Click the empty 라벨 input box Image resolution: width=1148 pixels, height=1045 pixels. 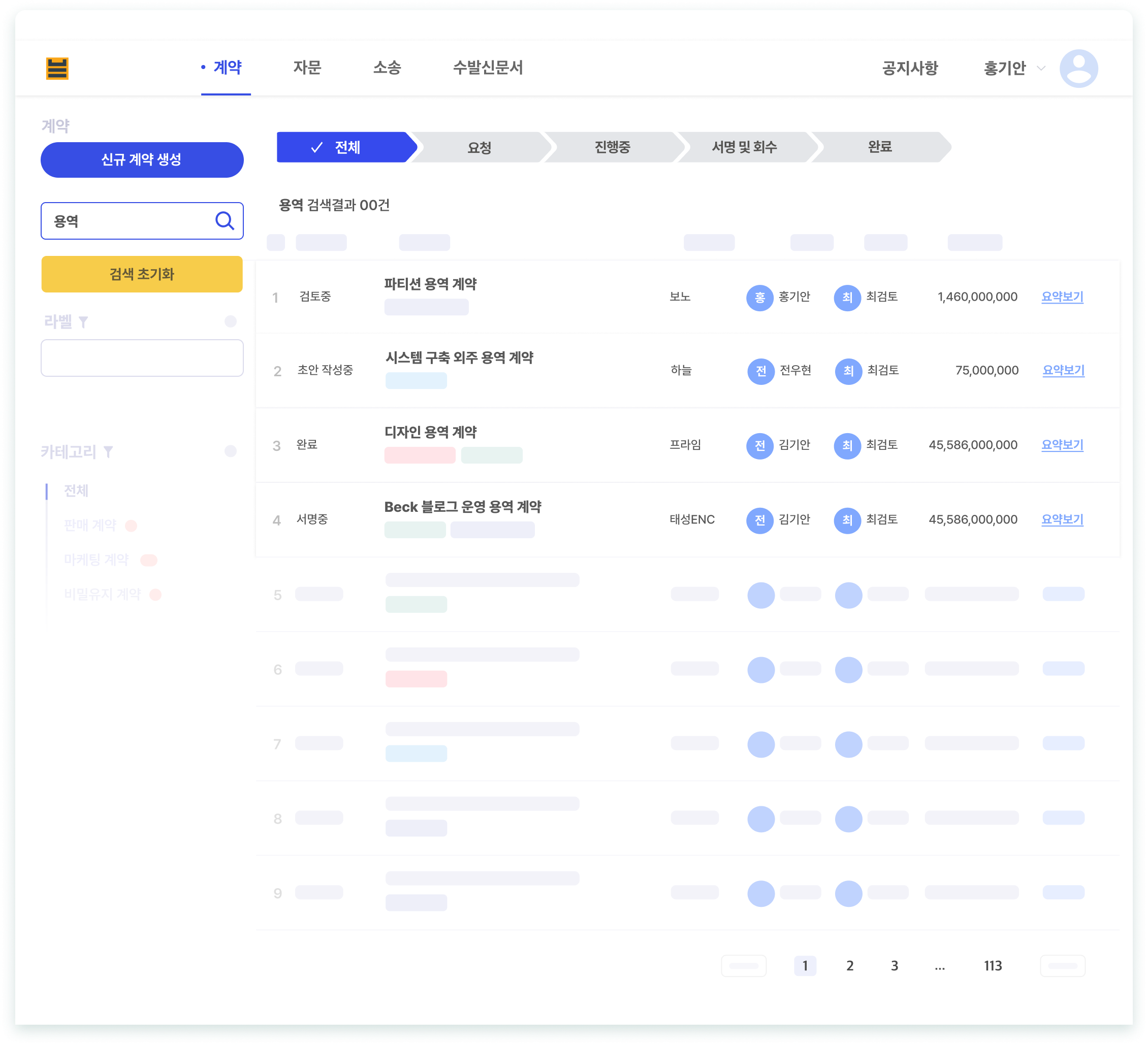tap(142, 358)
